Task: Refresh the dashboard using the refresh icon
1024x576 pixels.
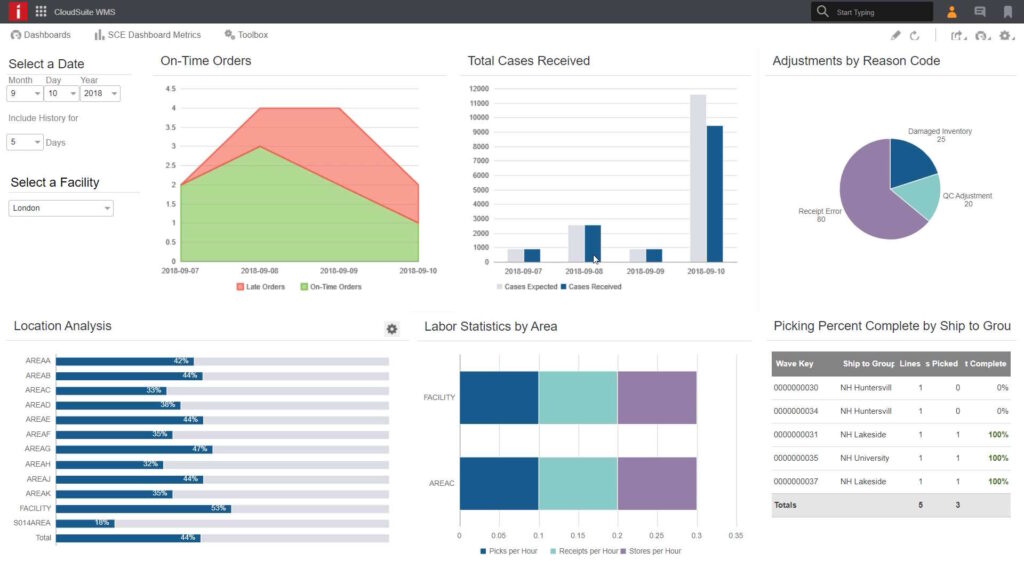Action: pos(915,35)
